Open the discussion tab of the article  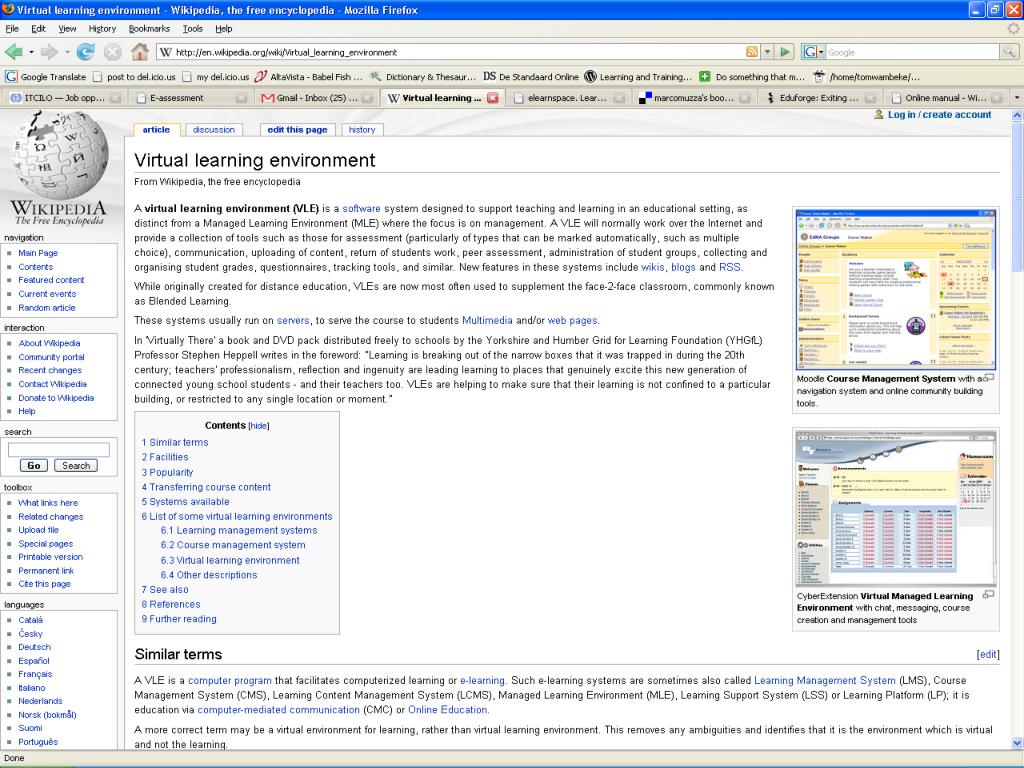click(x=214, y=129)
